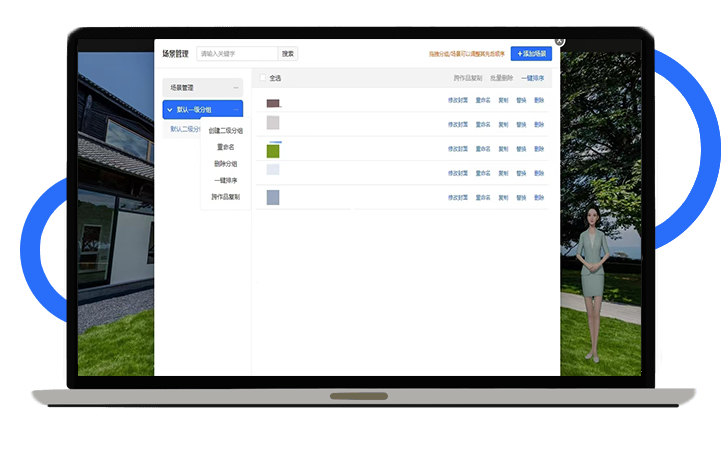Viewport: 728px width, 460px height.
Task: Click 批量删除 in the list header
Action: click(x=501, y=78)
